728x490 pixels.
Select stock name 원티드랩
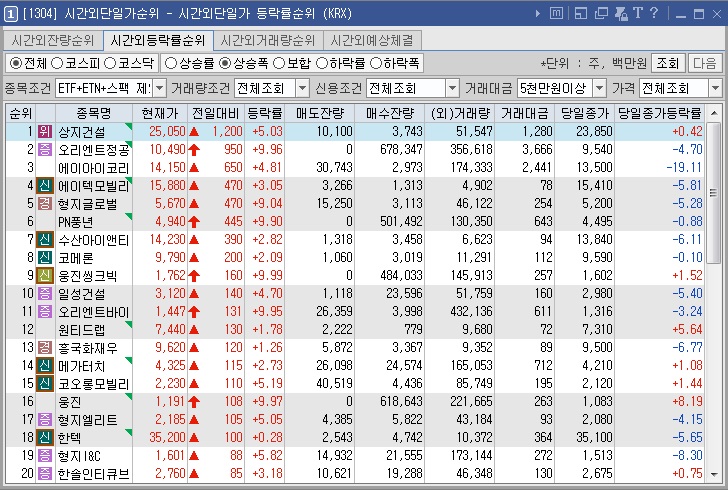pos(81,330)
